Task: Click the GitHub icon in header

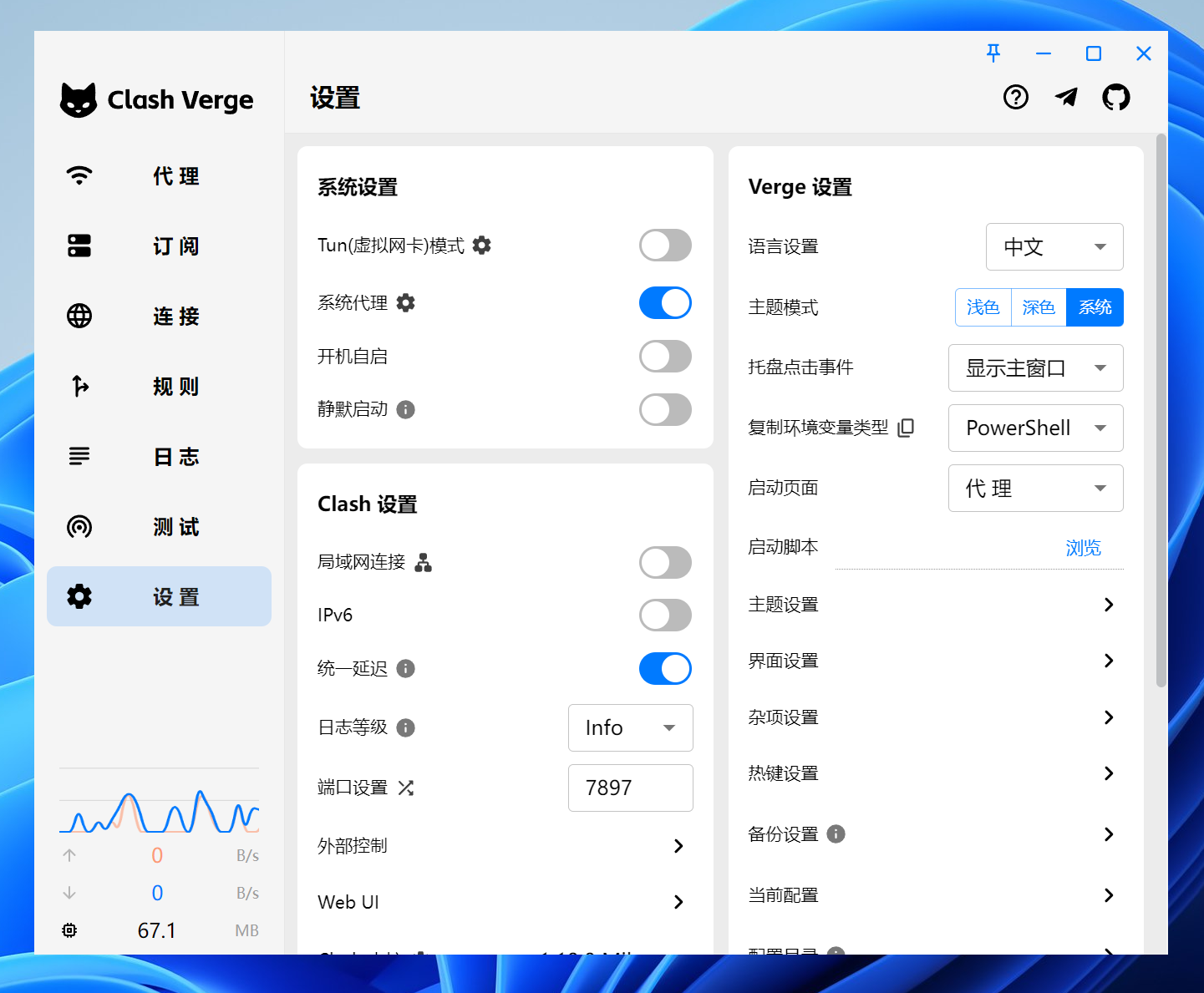Action: point(1115,98)
